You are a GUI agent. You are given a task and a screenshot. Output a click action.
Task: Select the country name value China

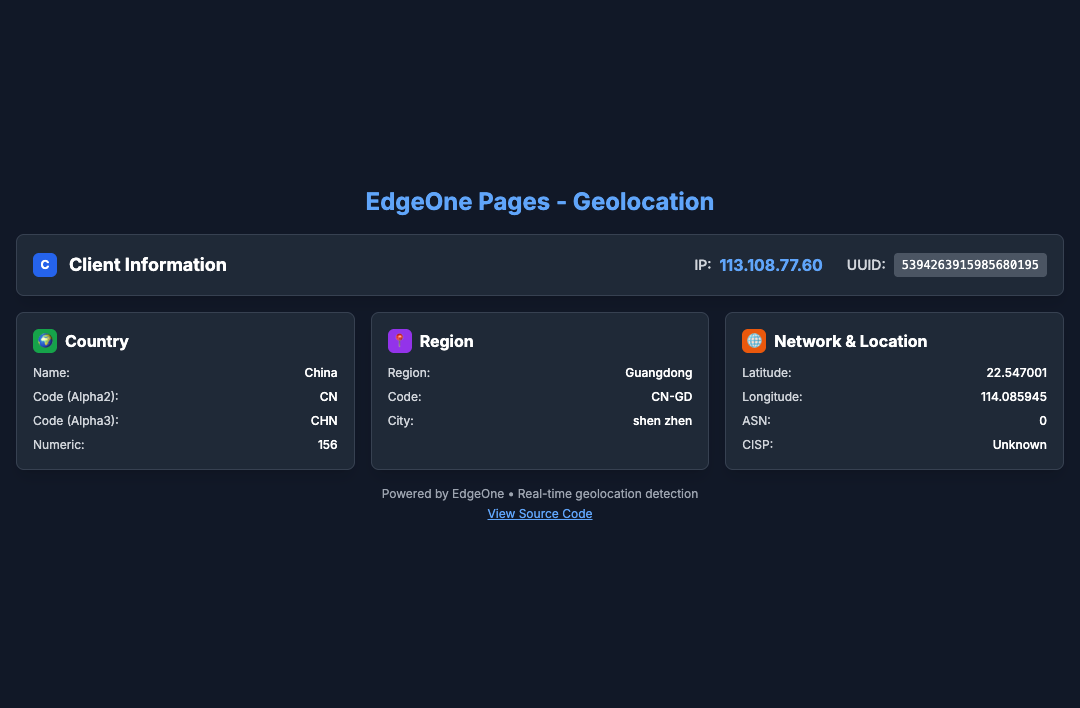321,373
